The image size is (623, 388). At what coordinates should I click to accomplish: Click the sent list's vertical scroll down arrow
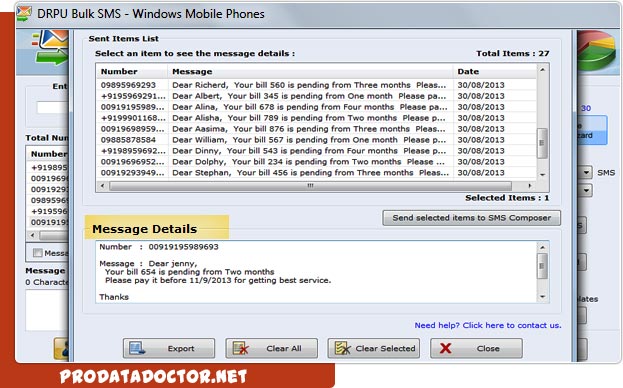(x=542, y=175)
